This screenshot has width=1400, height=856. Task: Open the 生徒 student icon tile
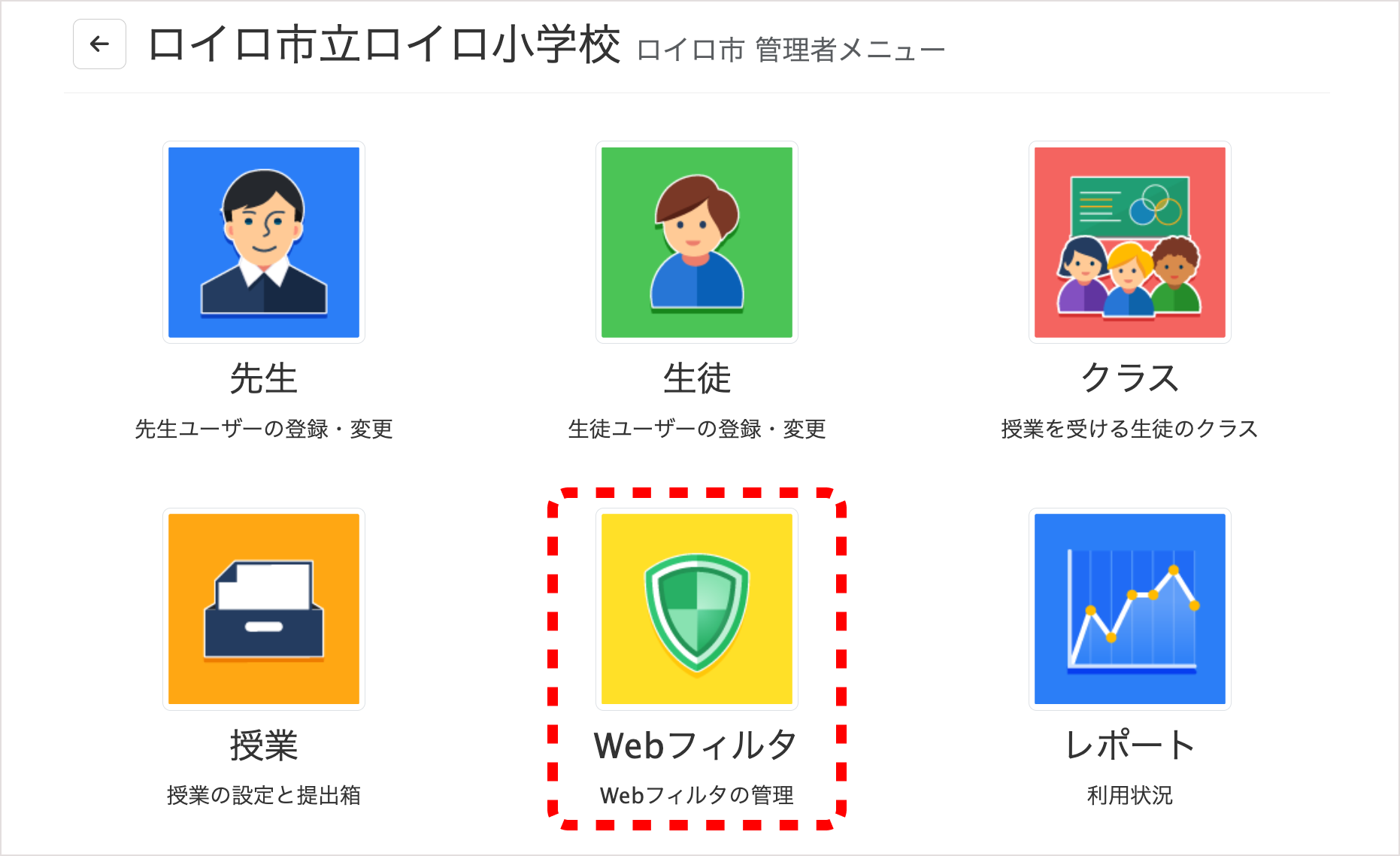pyautogui.click(x=697, y=242)
